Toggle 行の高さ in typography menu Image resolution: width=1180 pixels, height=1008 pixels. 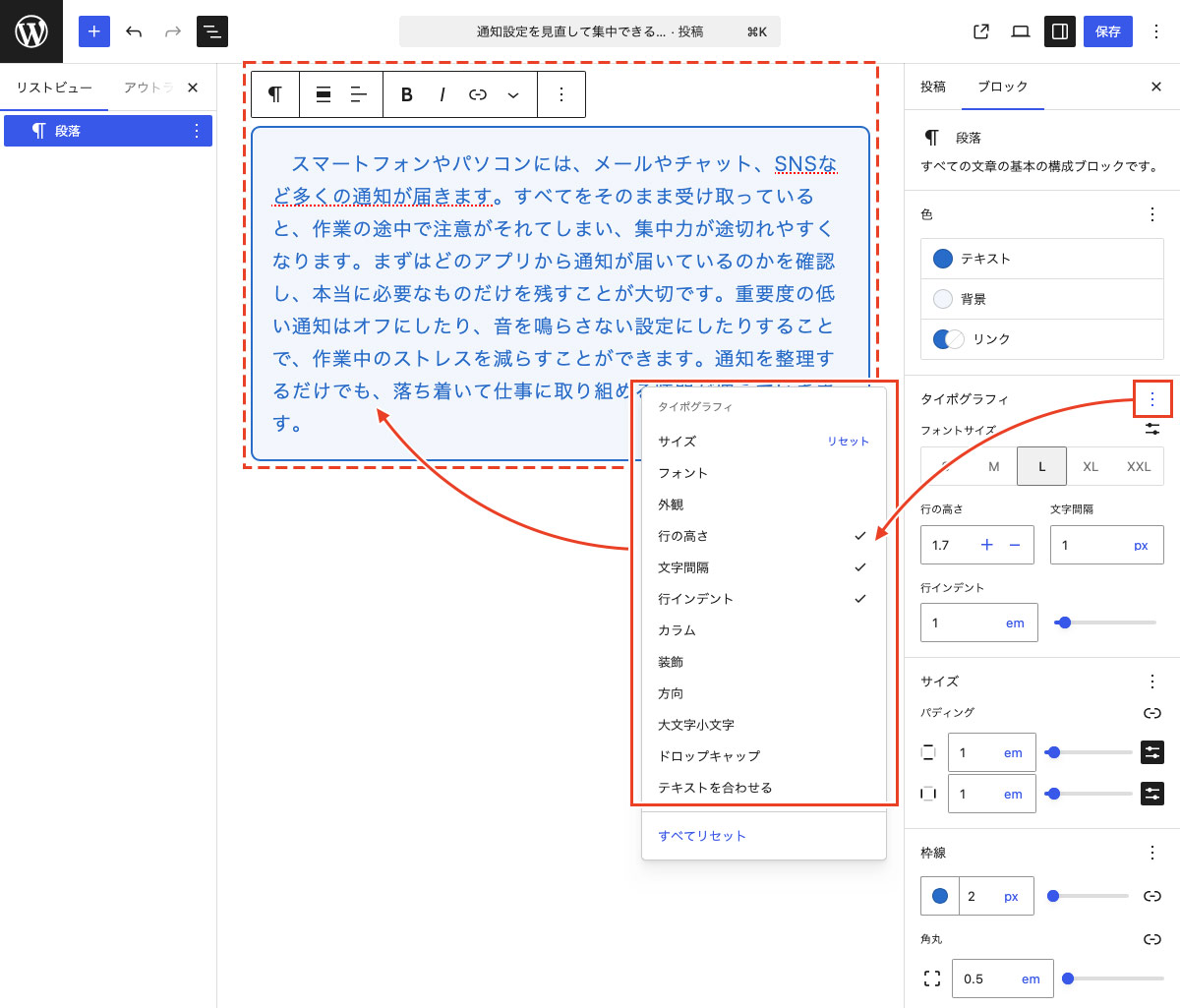(764, 536)
